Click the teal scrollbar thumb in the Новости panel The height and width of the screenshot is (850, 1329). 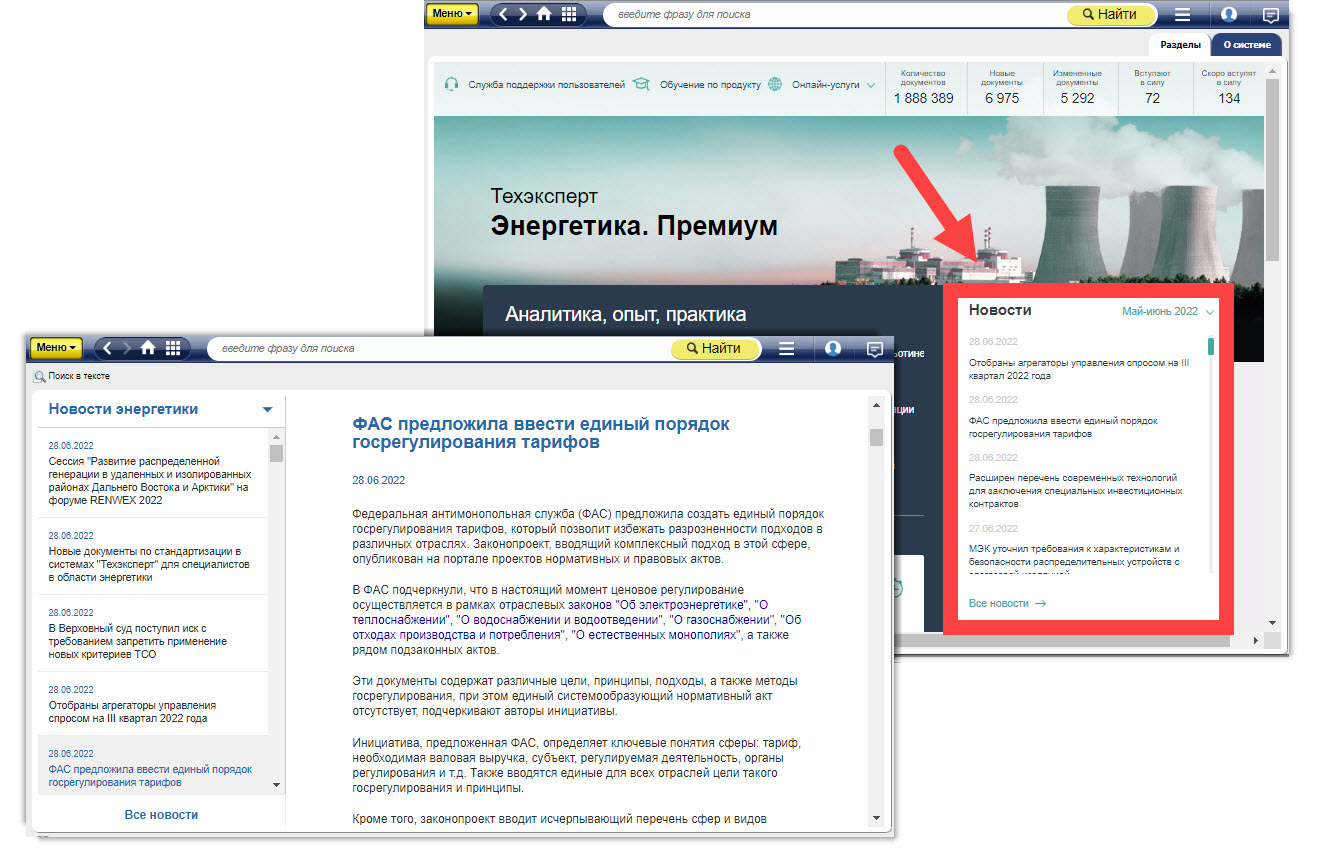[1211, 347]
